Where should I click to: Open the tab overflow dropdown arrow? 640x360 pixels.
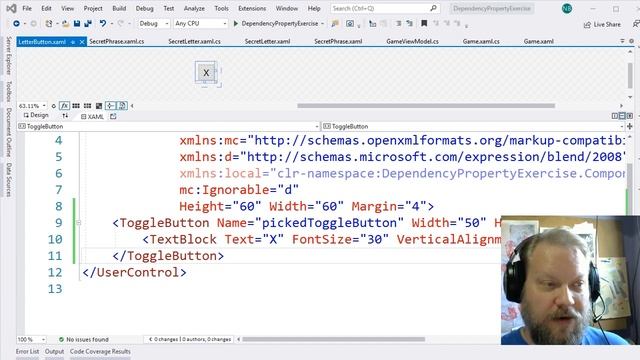click(622, 41)
